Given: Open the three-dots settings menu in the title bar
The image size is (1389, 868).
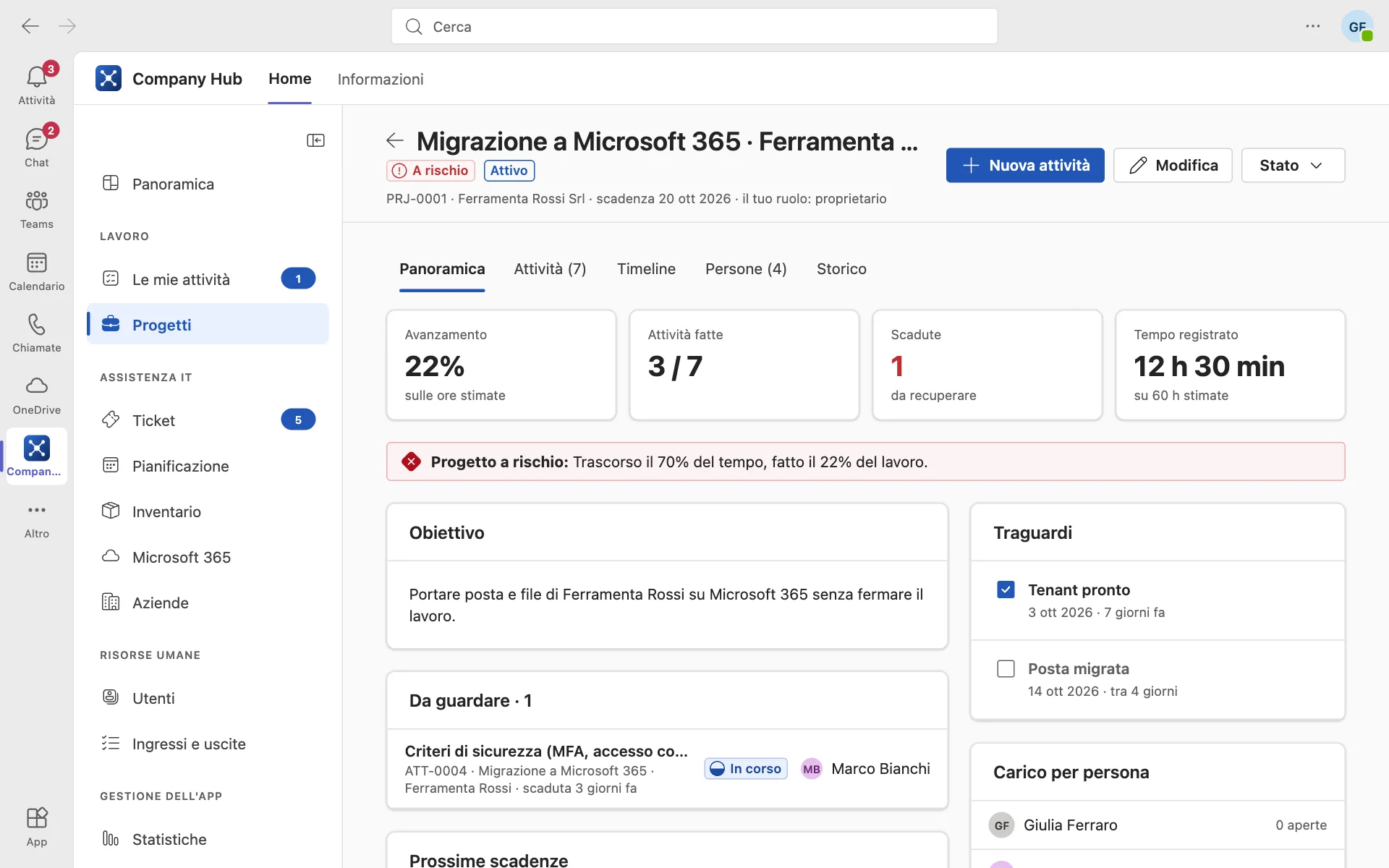Looking at the screenshot, I should (1313, 27).
